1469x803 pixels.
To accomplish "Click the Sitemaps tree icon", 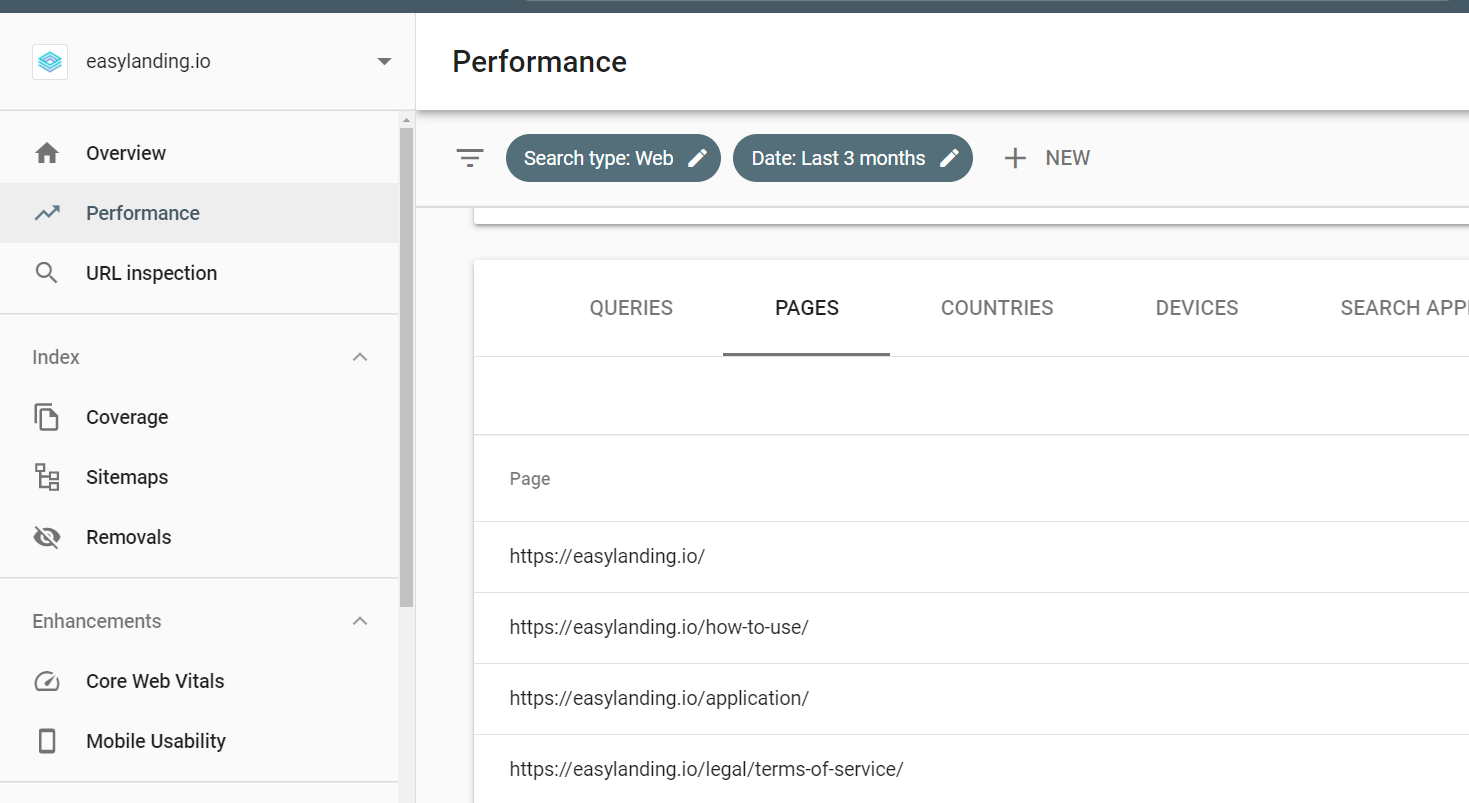I will tap(47, 477).
